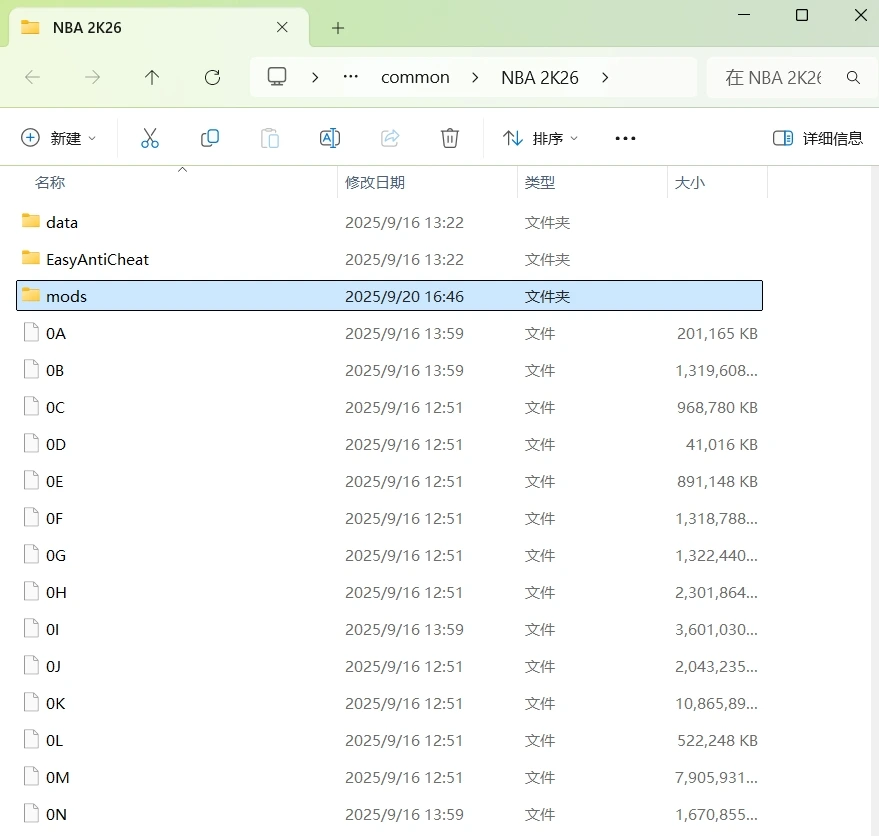Open the See more ellipsis menu
The height and width of the screenshot is (836, 879).
[x=625, y=138]
